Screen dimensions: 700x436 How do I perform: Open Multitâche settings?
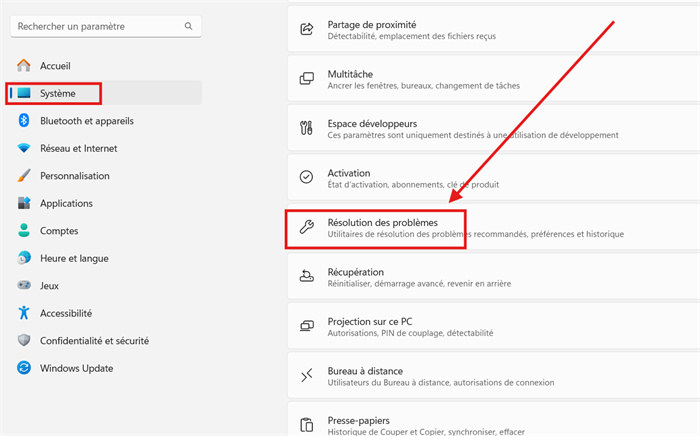click(x=494, y=79)
